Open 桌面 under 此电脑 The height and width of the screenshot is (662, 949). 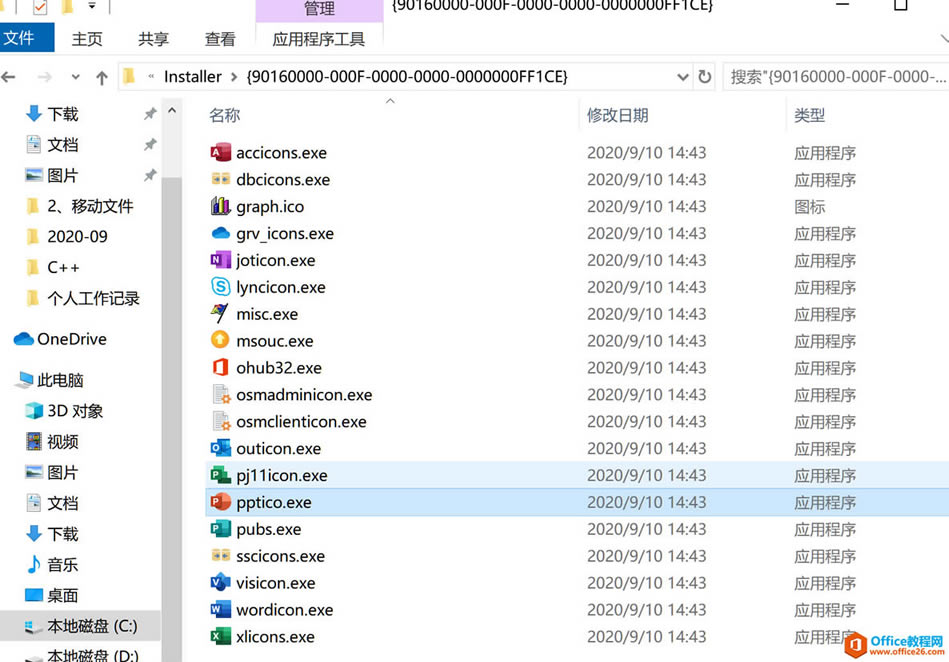coord(63,595)
